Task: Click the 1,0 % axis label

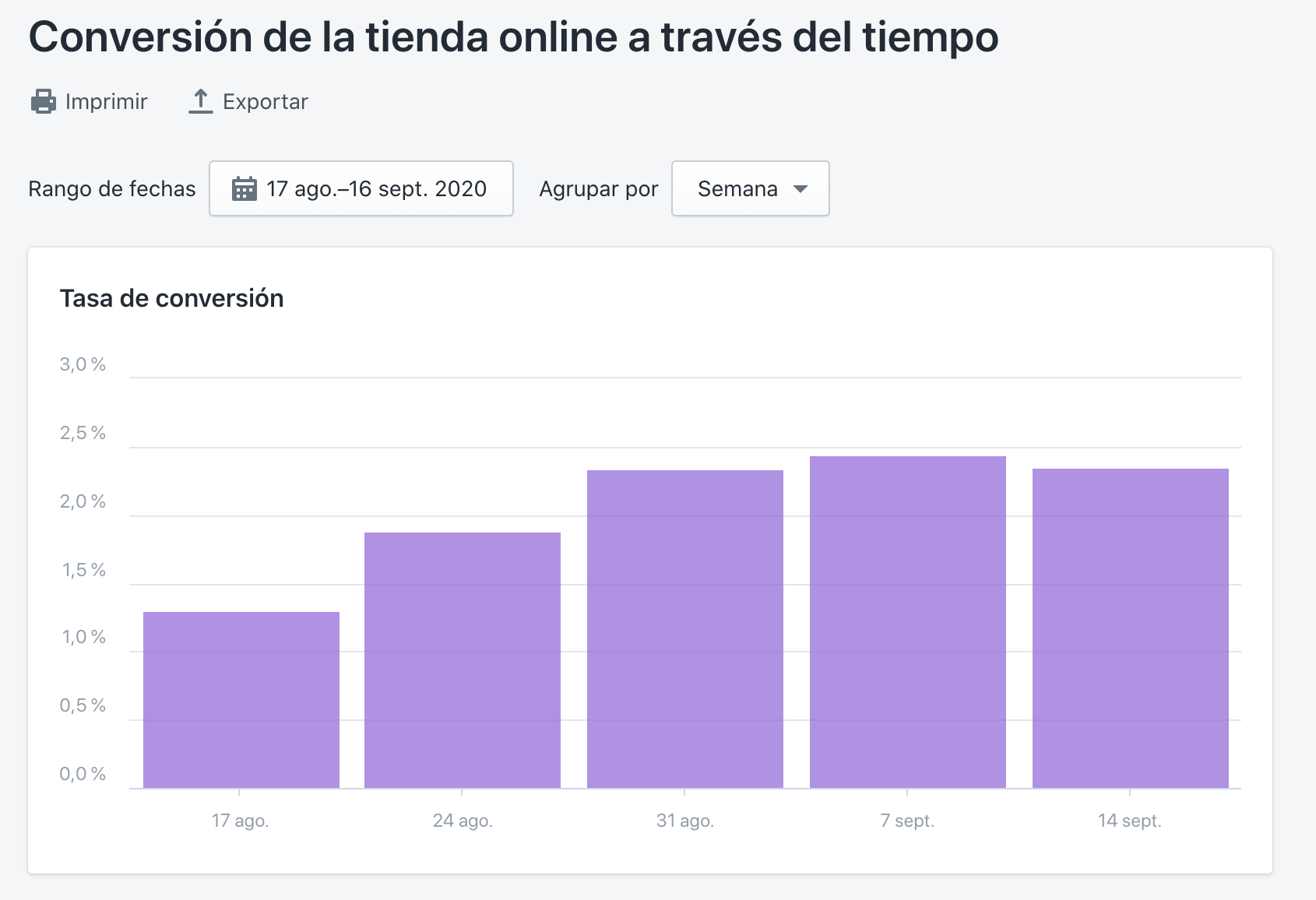Action: click(84, 637)
